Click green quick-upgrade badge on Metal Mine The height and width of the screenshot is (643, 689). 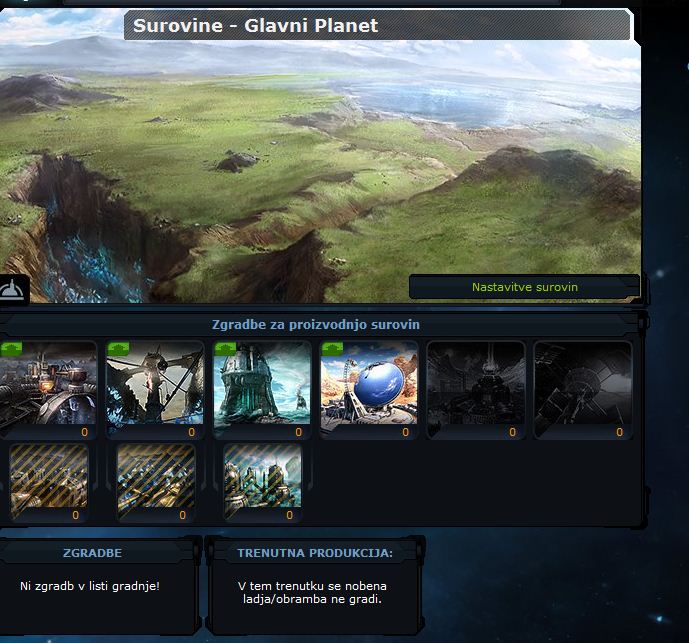12,348
